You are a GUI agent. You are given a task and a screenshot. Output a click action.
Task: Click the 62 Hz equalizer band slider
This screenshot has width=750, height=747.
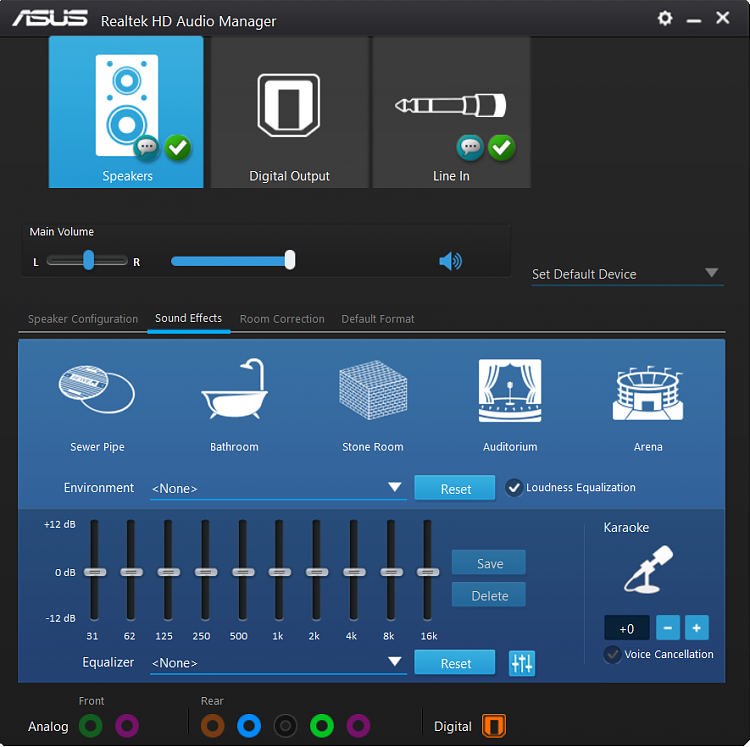131,572
